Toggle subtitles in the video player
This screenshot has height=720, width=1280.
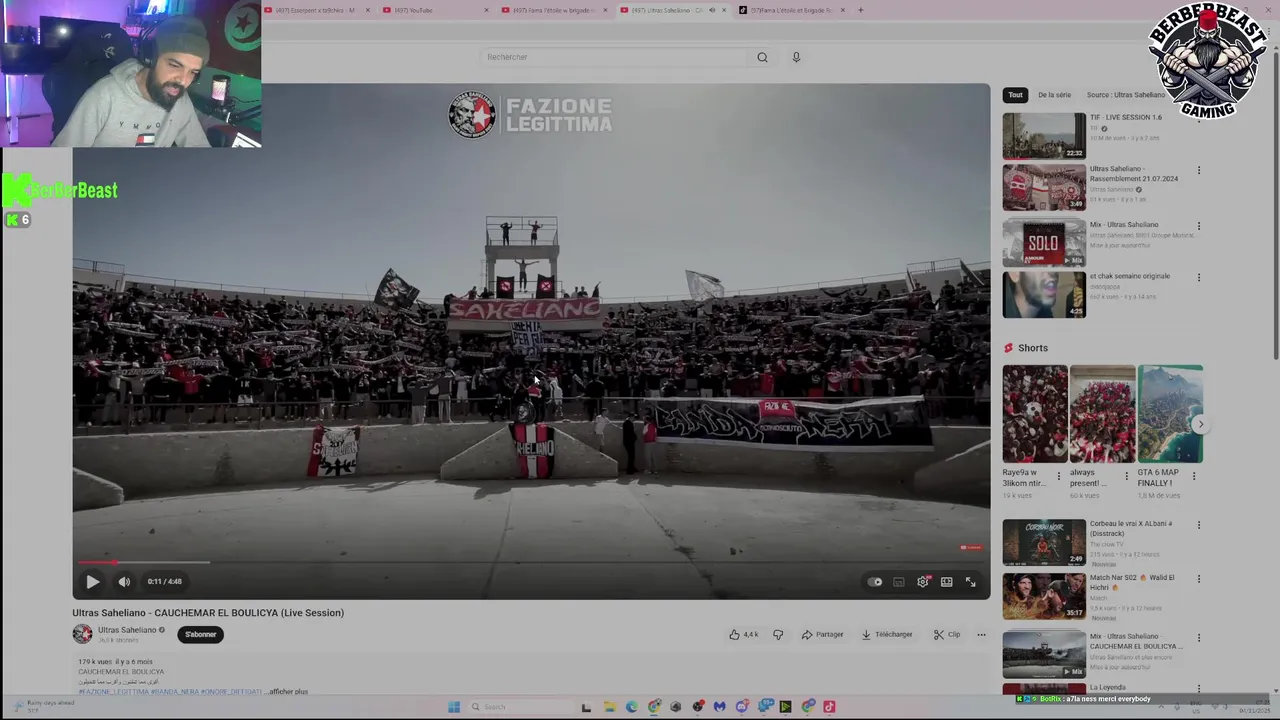899,582
